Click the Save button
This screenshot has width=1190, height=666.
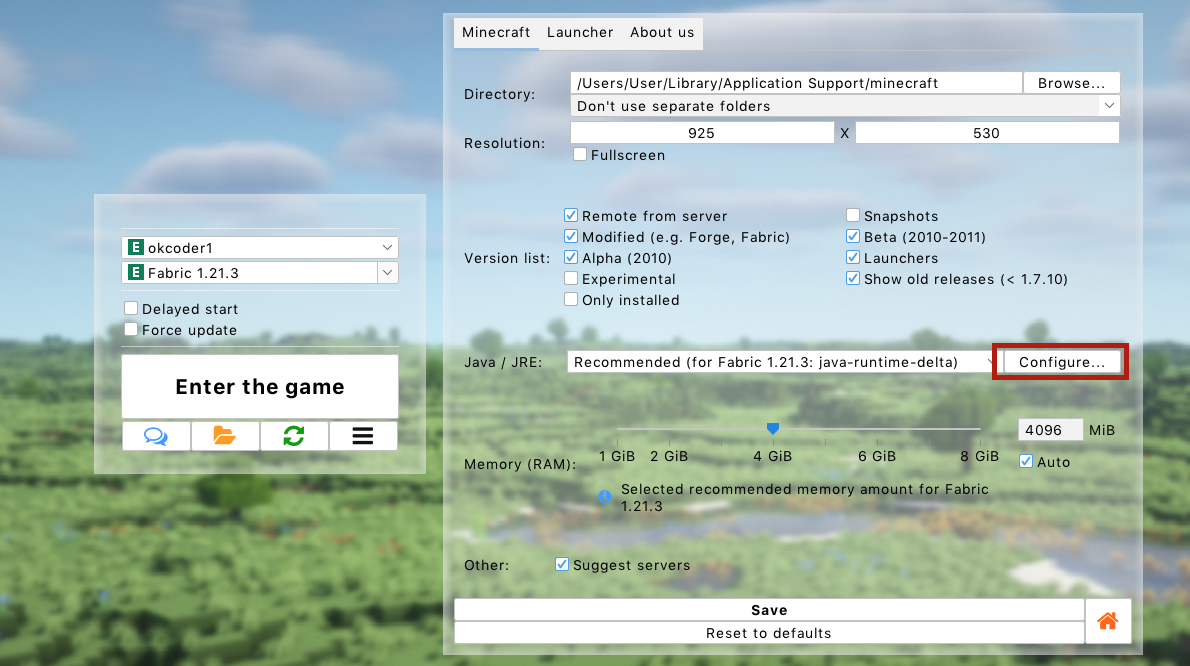click(769, 610)
